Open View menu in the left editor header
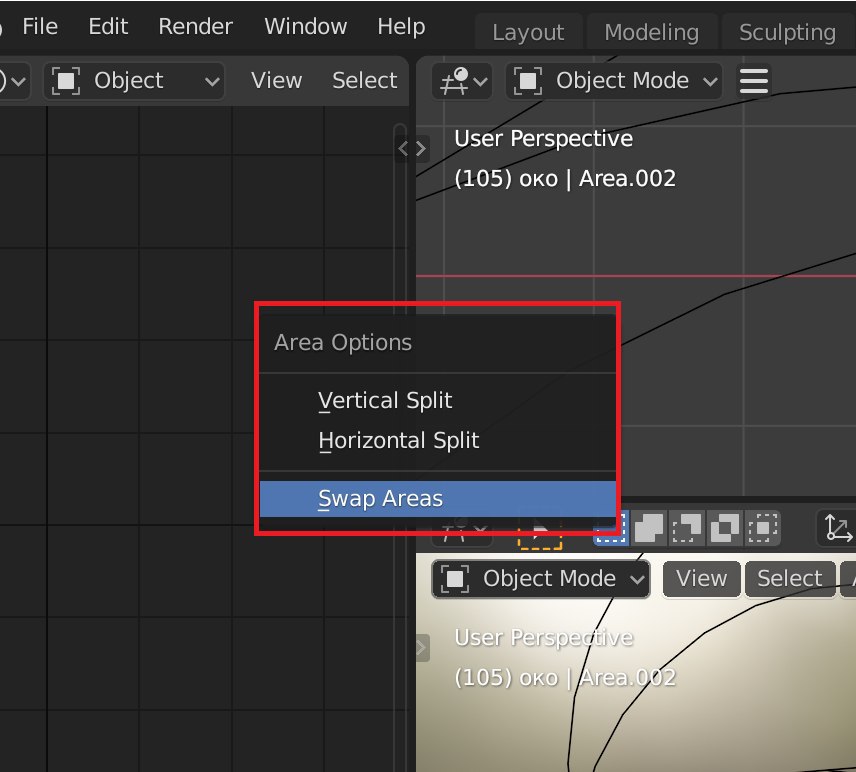Image resolution: width=856 pixels, height=772 pixels. (x=276, y=81)
